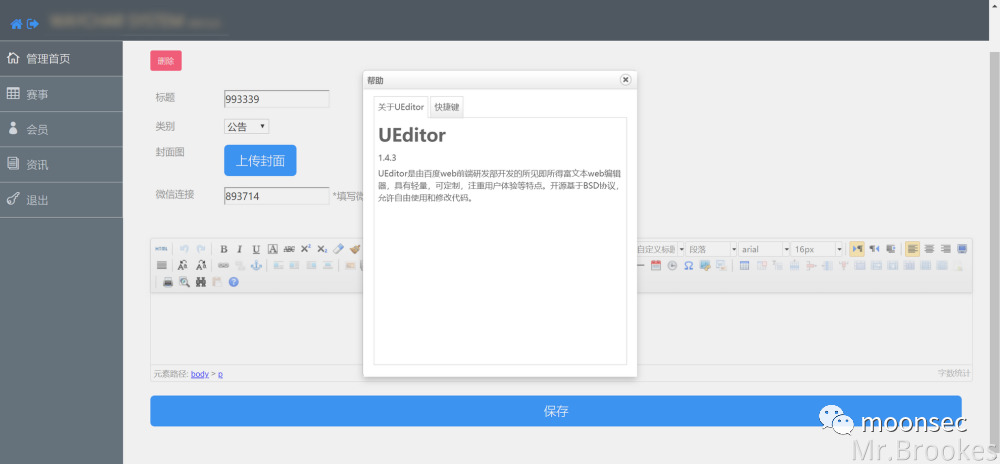Click the 字数统计 word count text
This screenshot has height=464, width=1000.
954,373
